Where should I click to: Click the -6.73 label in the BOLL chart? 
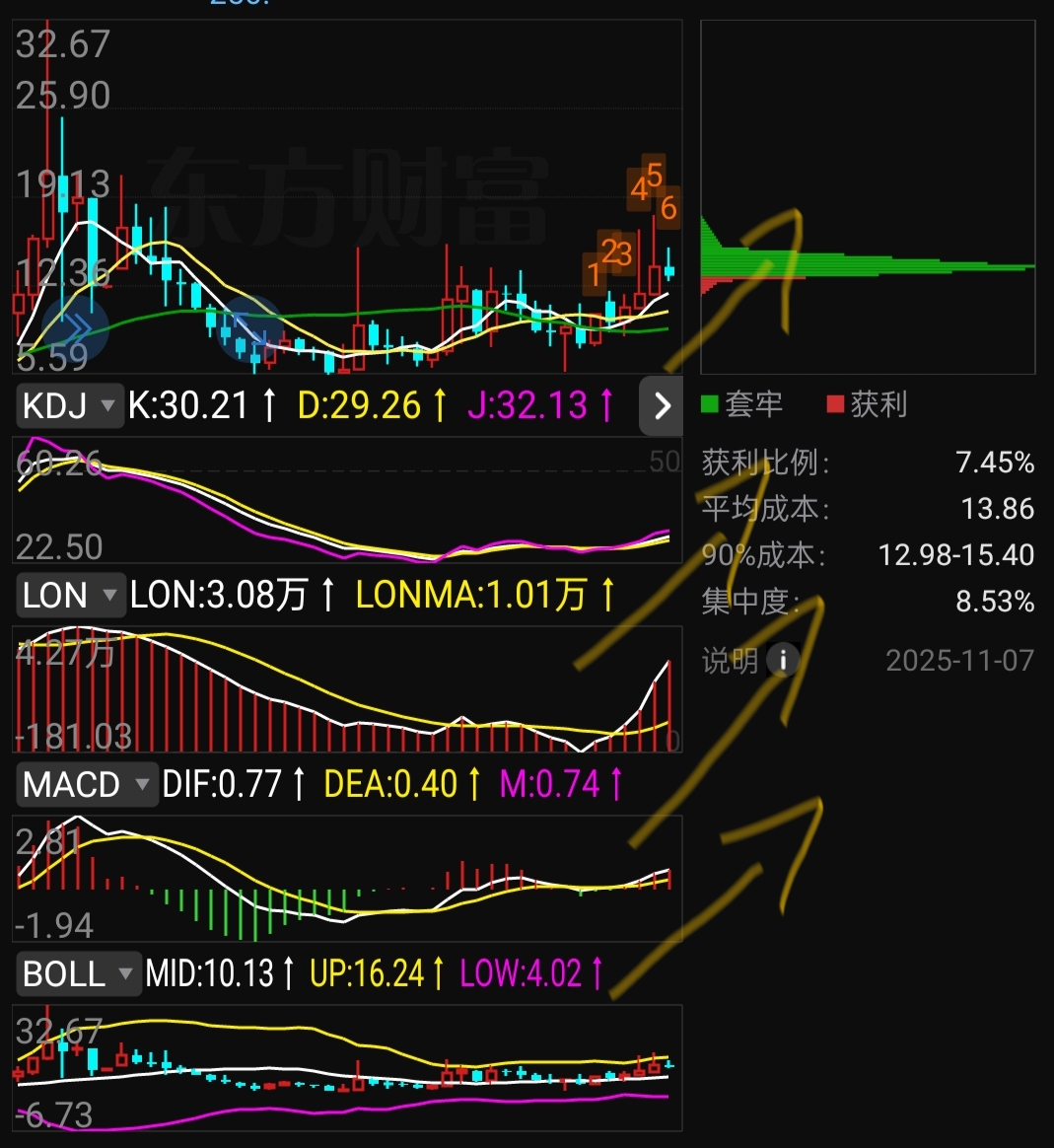click(54, 1115)
